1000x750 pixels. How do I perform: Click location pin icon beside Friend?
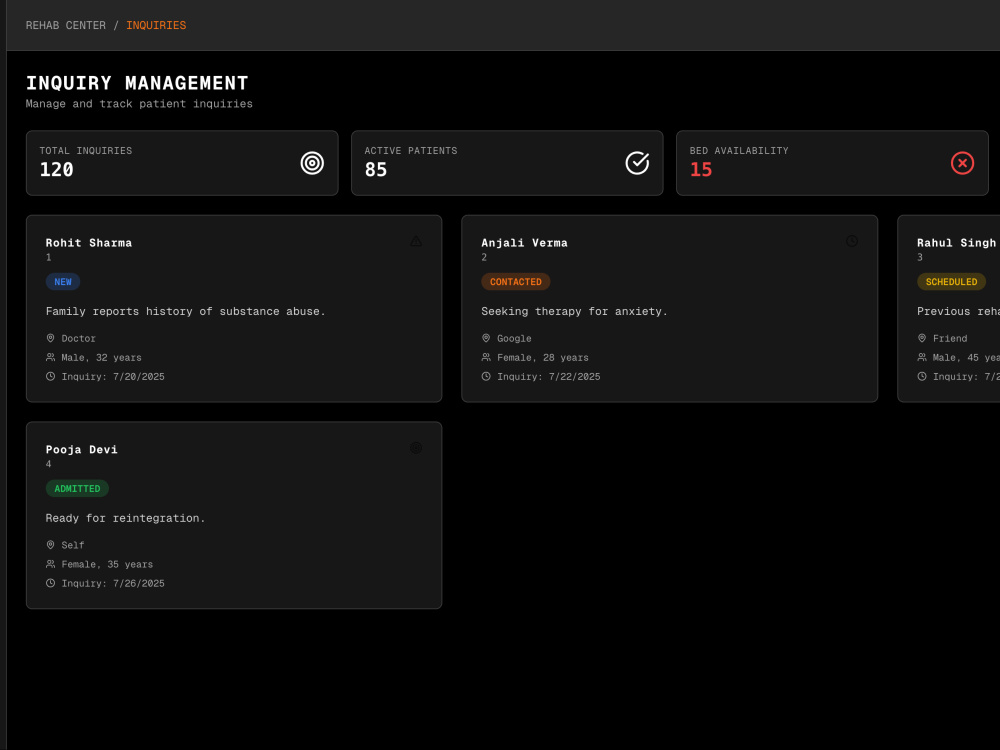pos(922,338)
